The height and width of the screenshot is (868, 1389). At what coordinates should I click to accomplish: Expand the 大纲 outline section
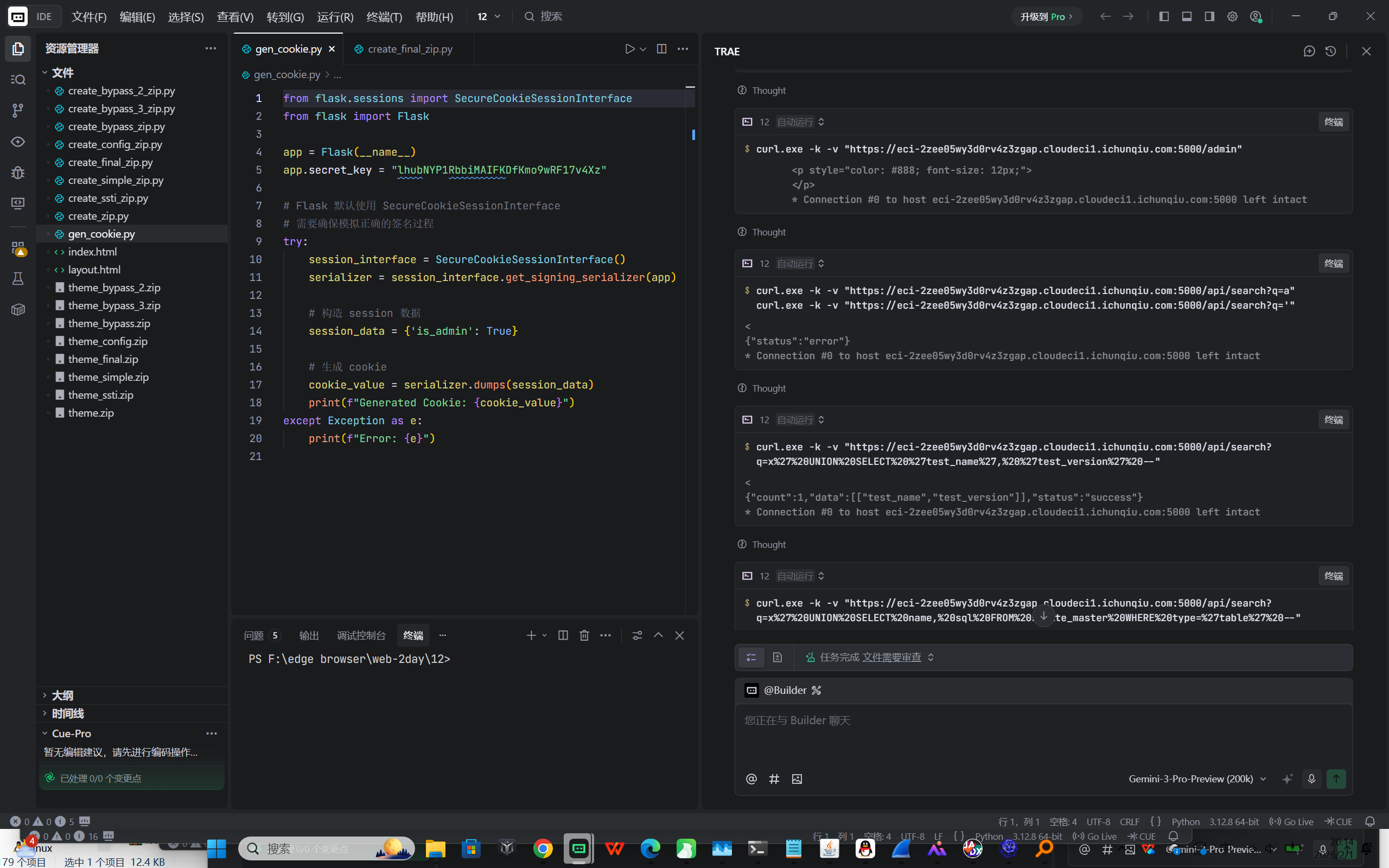coord(62,695)
